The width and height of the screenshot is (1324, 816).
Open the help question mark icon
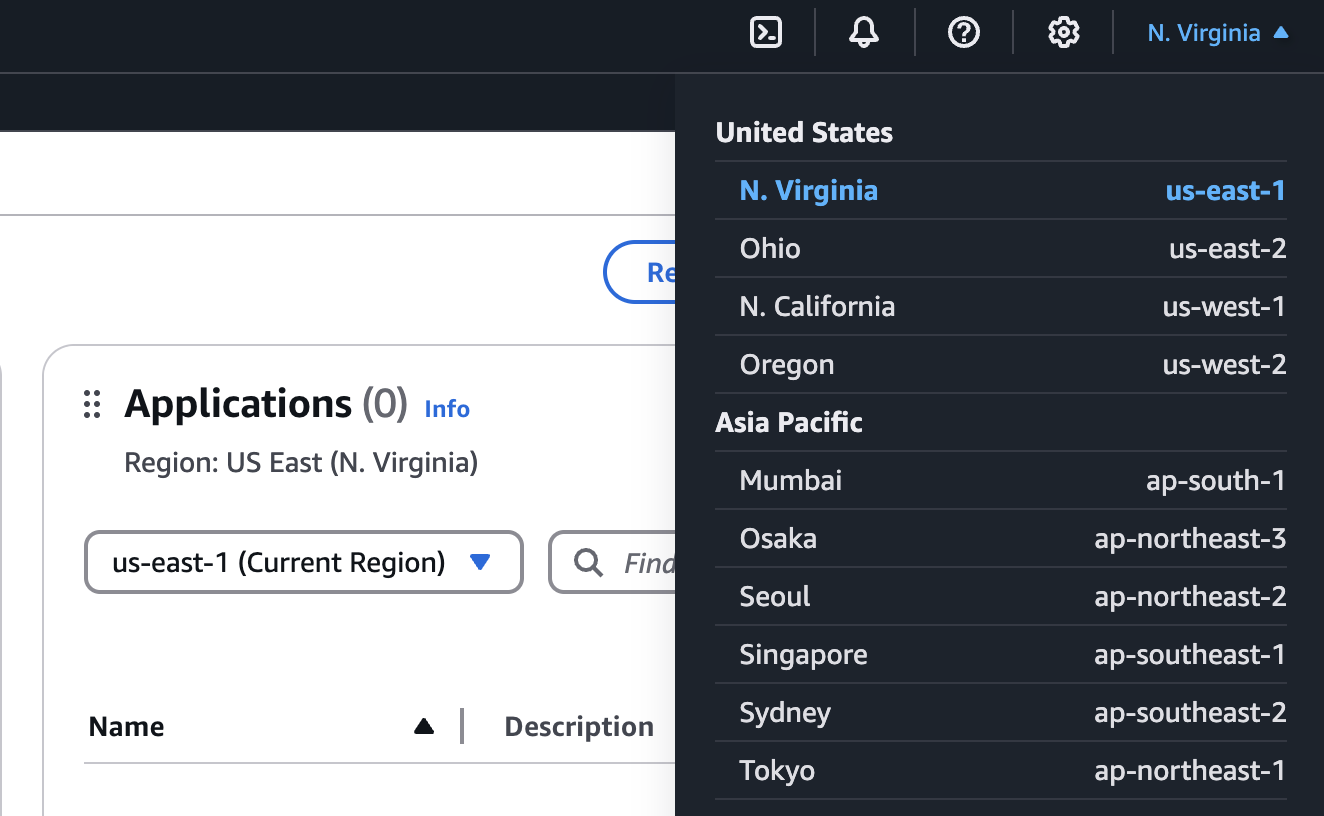click(x=963, y=33)
